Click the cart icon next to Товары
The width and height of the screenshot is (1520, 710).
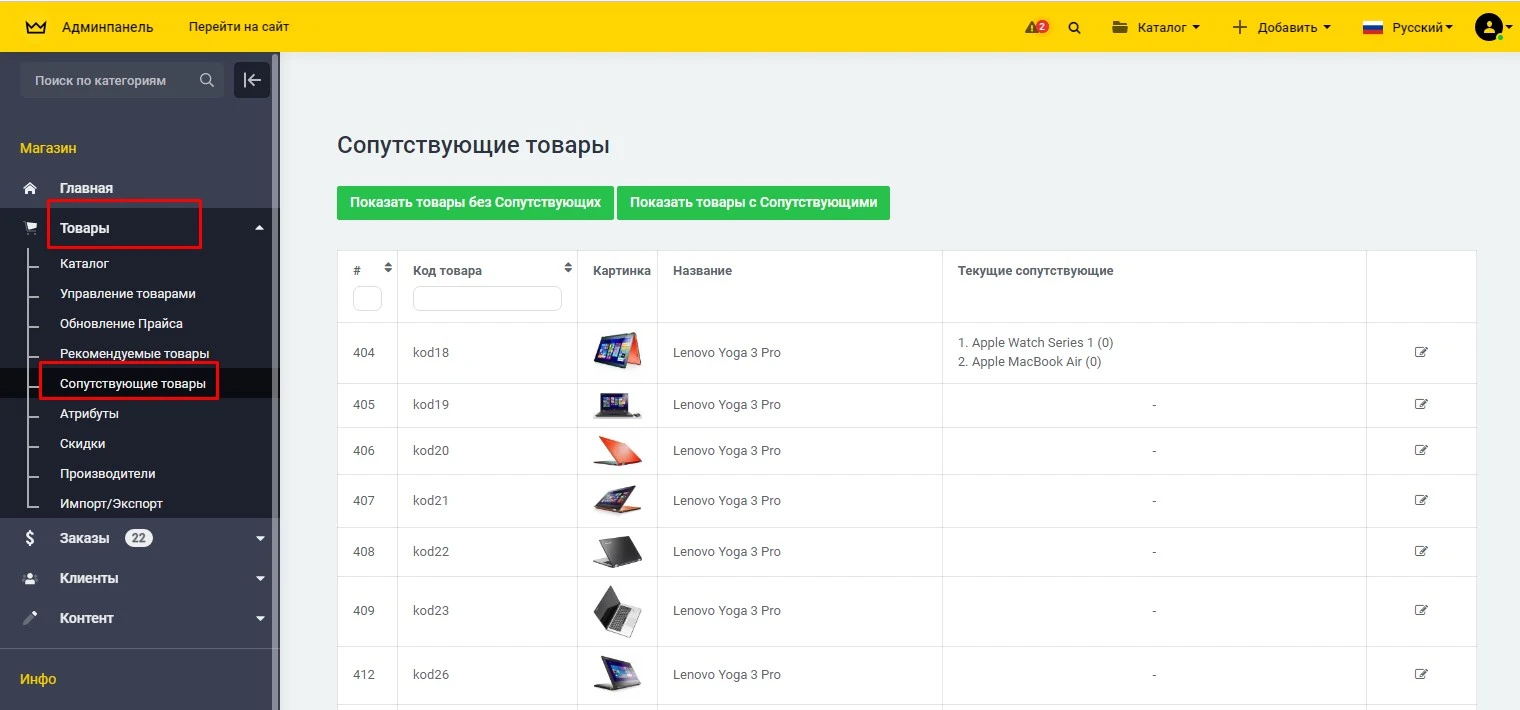30,227
